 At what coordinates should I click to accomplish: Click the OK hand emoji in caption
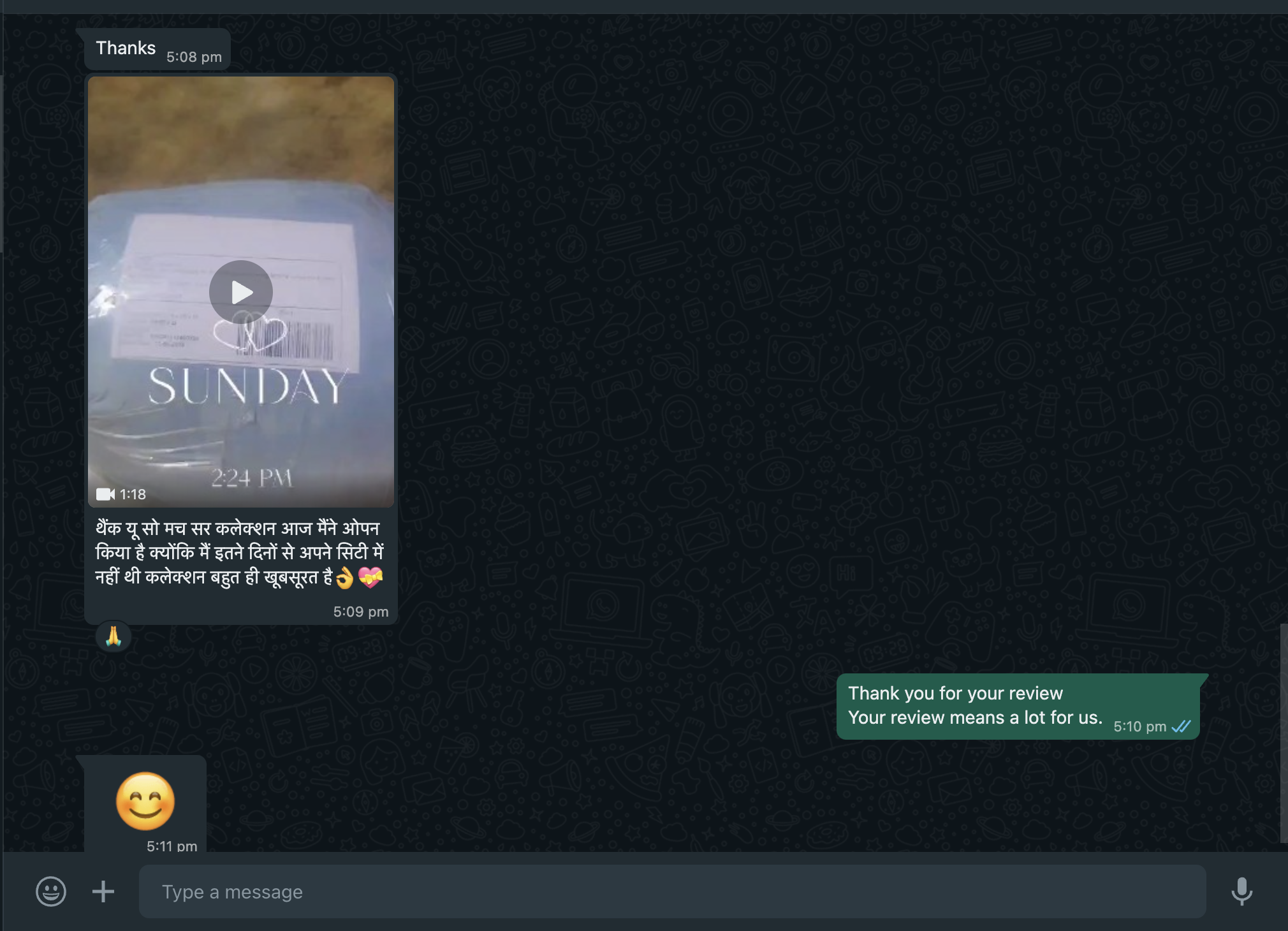point(345,578)
